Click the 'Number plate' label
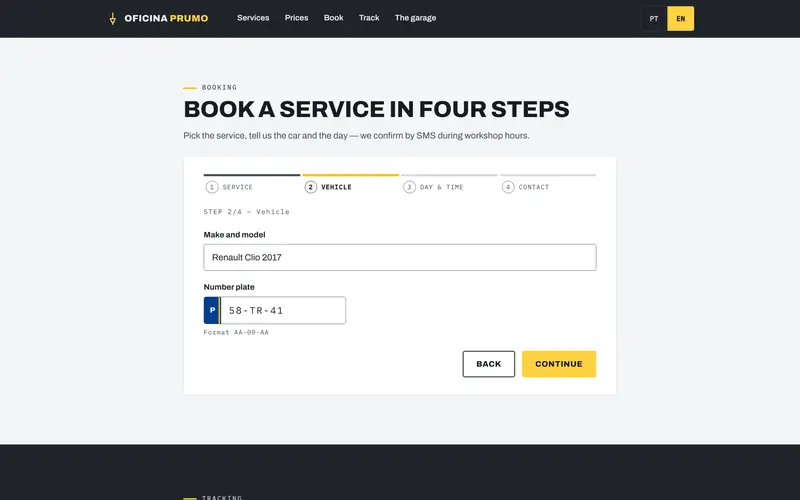This screenshot has height=500, width=800. (229, 287)
